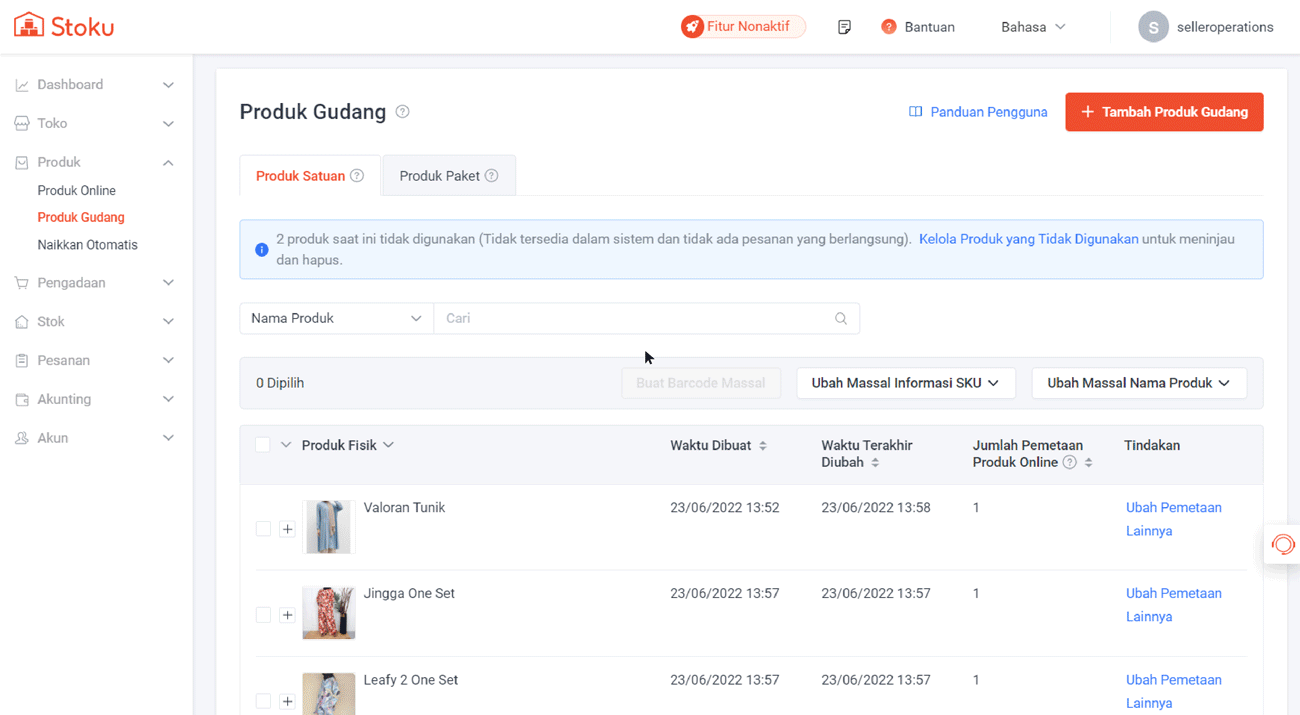Check the Valoran Tunik row checkbox
Viewport: 1300px width, 715px height.
coord(263,529)
